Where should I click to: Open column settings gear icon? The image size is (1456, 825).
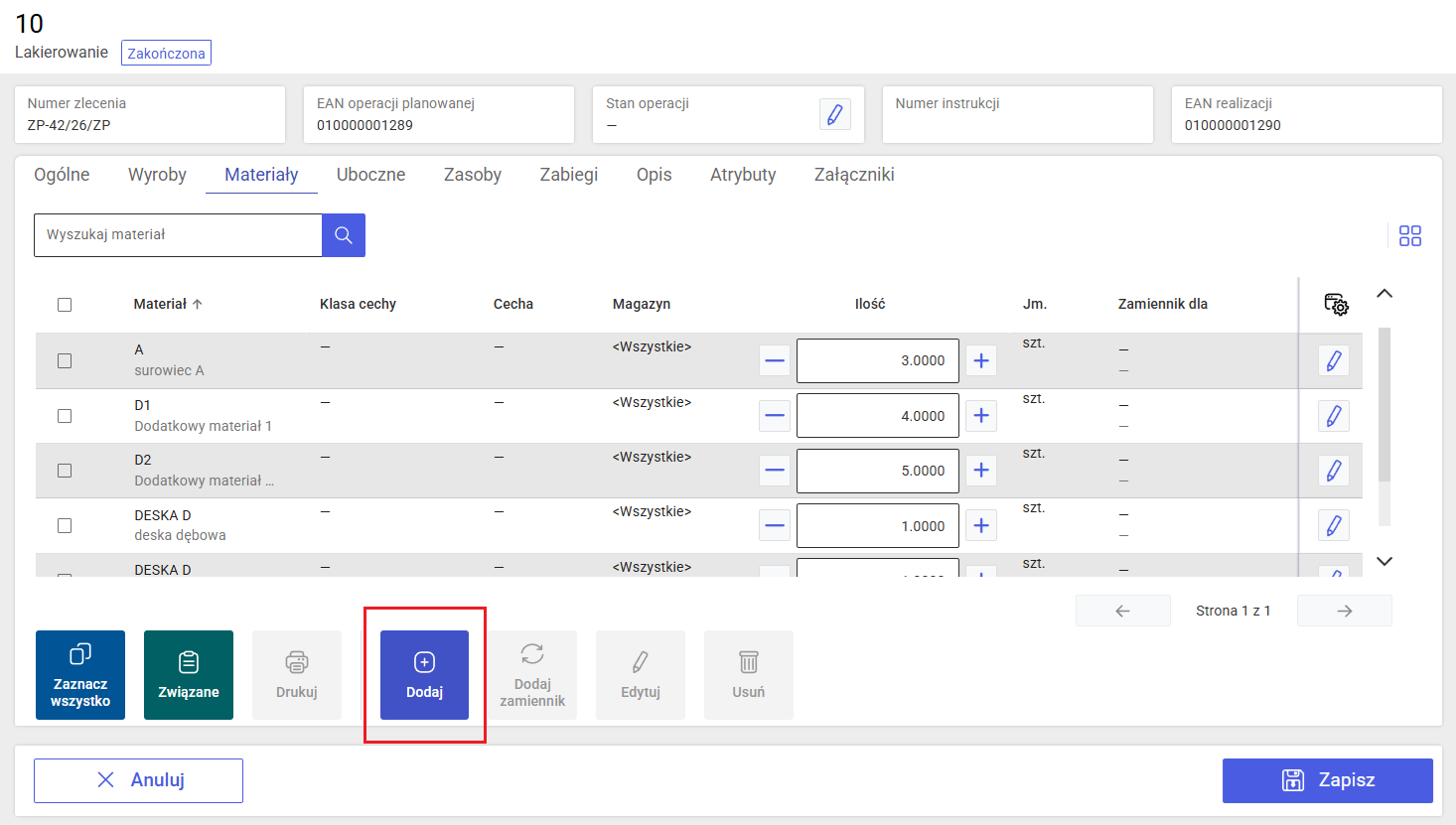1336,304
